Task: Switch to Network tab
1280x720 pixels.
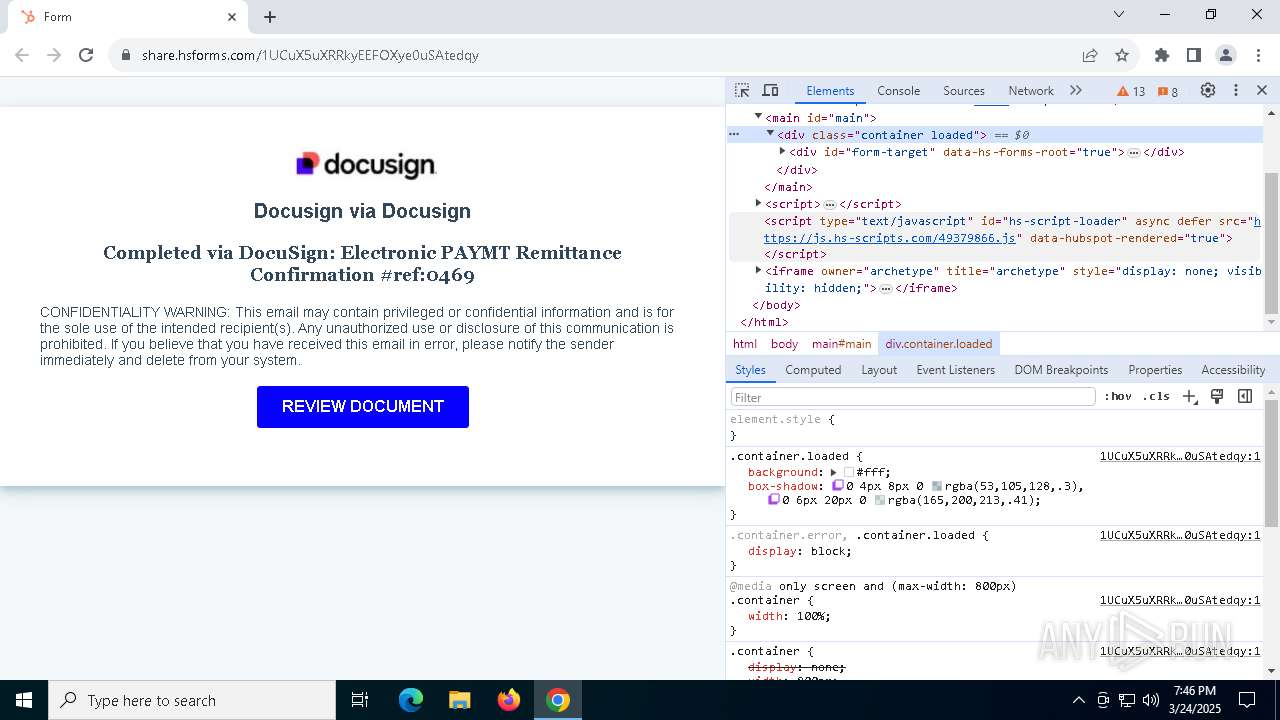Action: click(x=1031, y=90)
